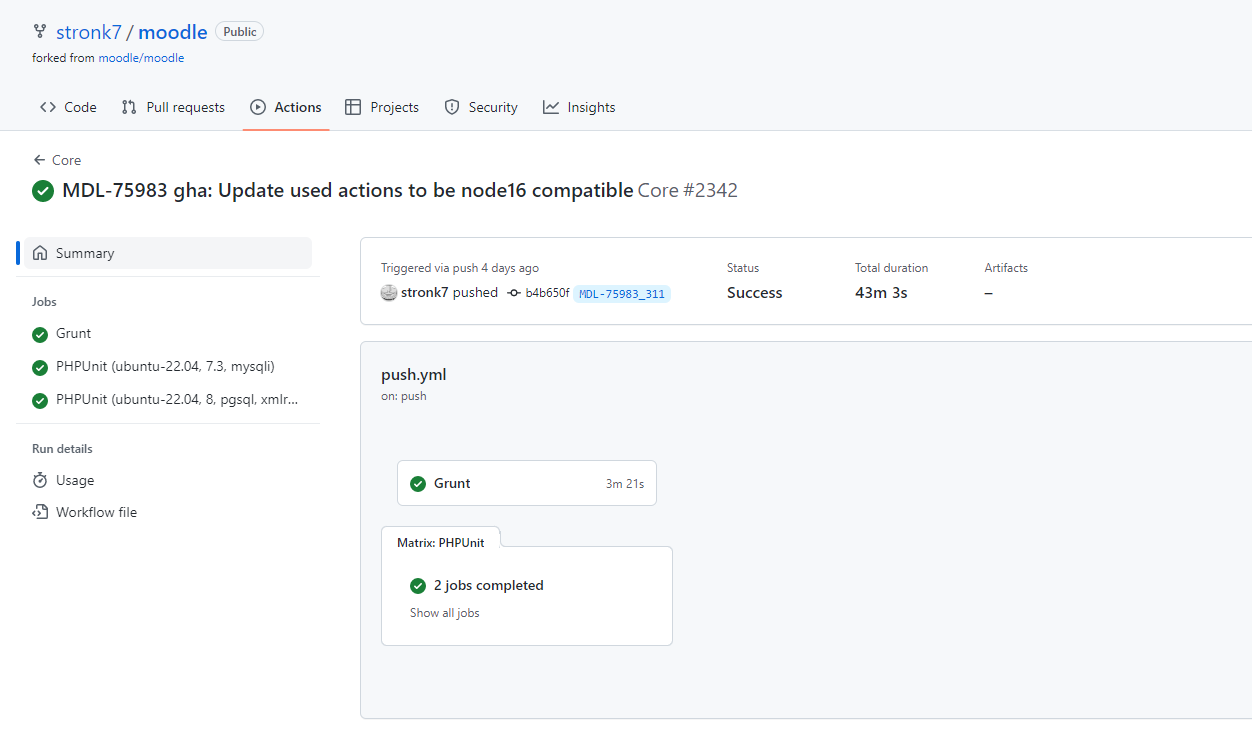The image size is (1252, 734).
Task: Click the left arrow icon before Core
Action: coord(39,160)
